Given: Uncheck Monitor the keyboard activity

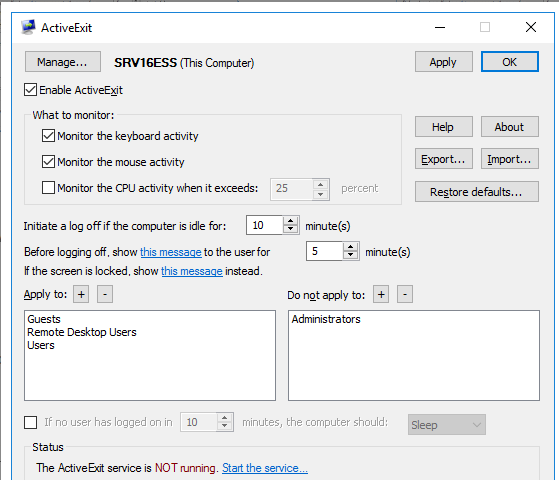Looking at the screenshot, I should coord(48,136).
